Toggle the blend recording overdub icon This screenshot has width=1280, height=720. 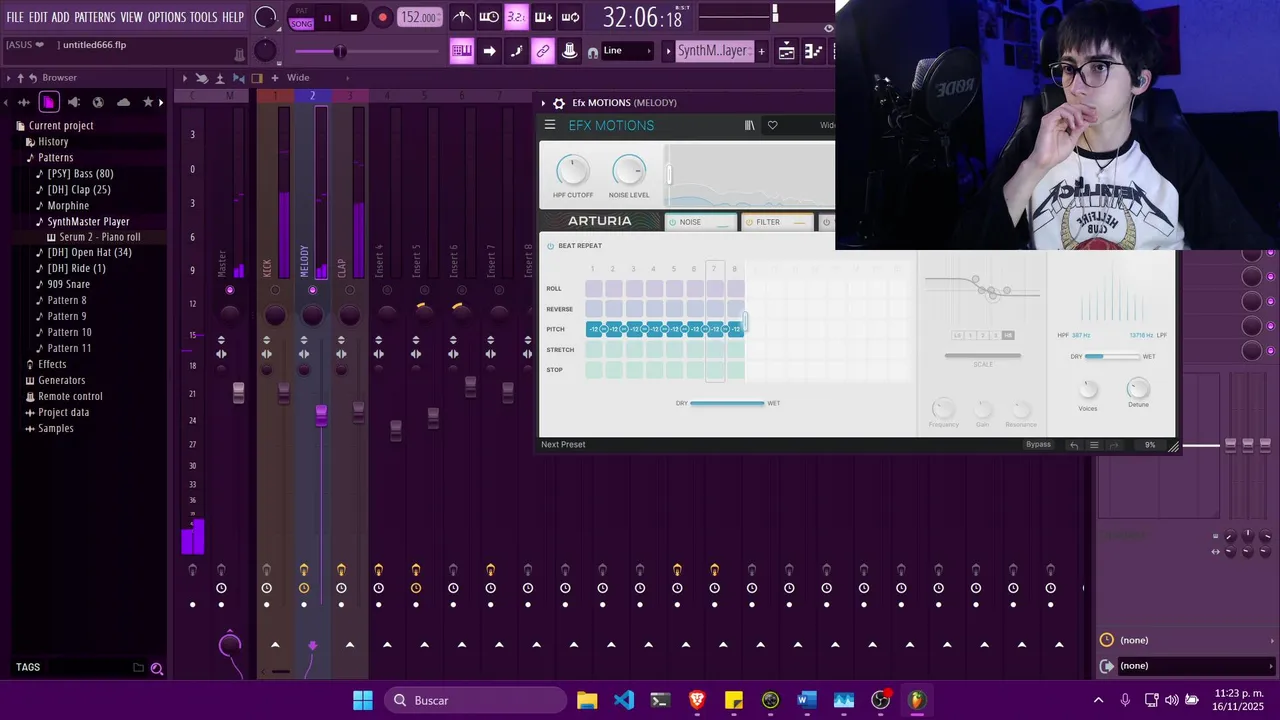[543, 17]
